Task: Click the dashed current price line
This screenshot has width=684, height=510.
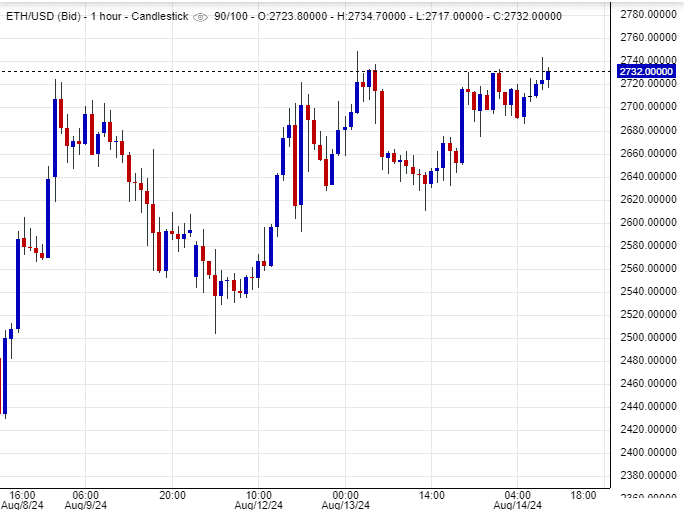Action: tap(300, 71)
